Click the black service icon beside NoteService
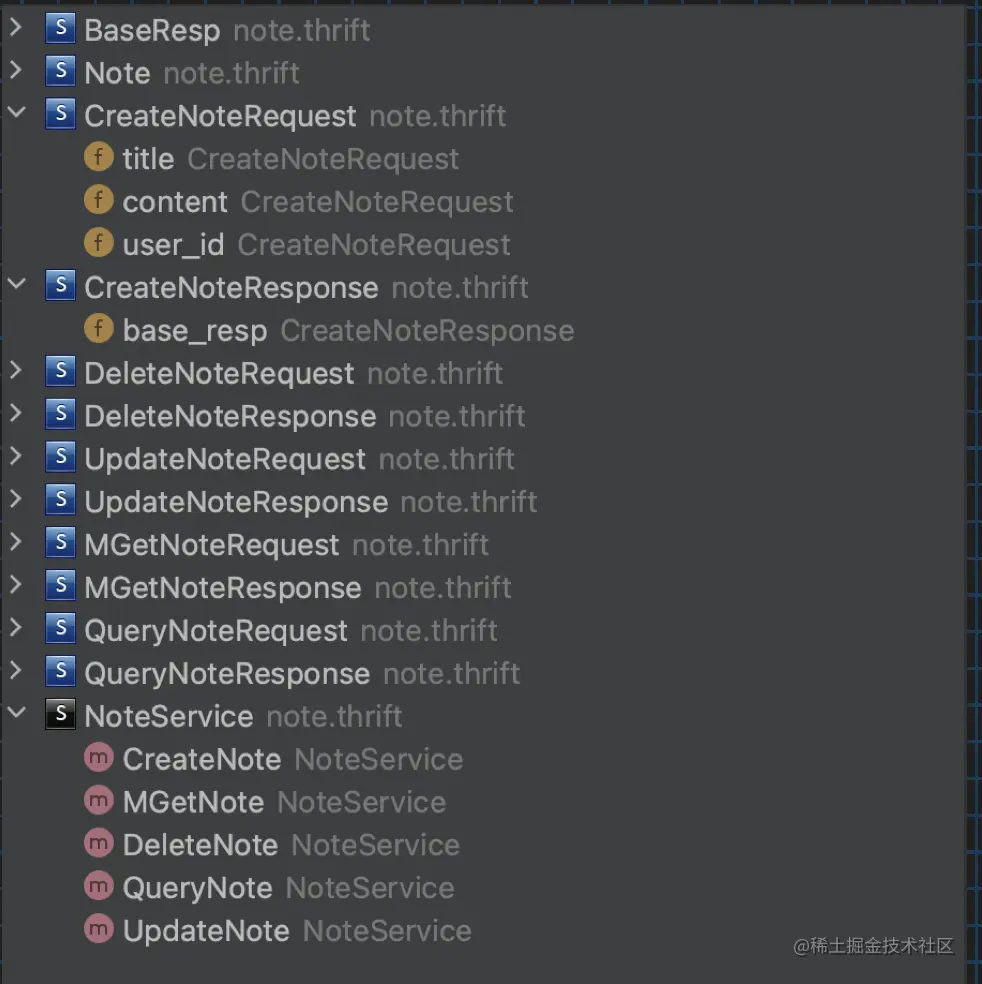Image resolution: width=982 pixels, height=984 pixels. coord(60,715)
